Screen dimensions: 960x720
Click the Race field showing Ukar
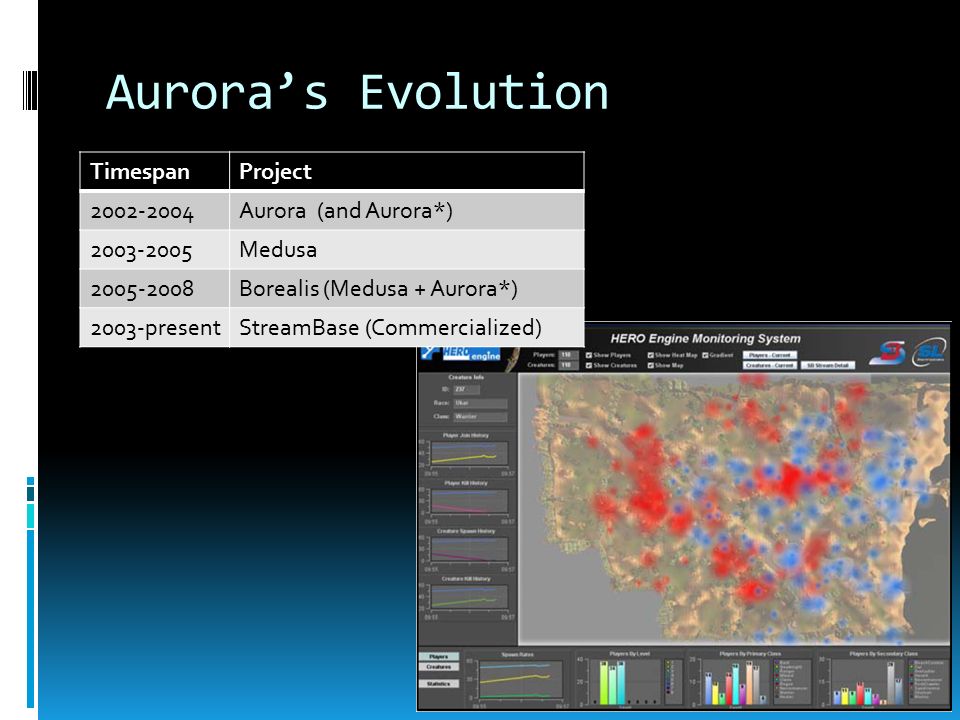tap(480, 403)
